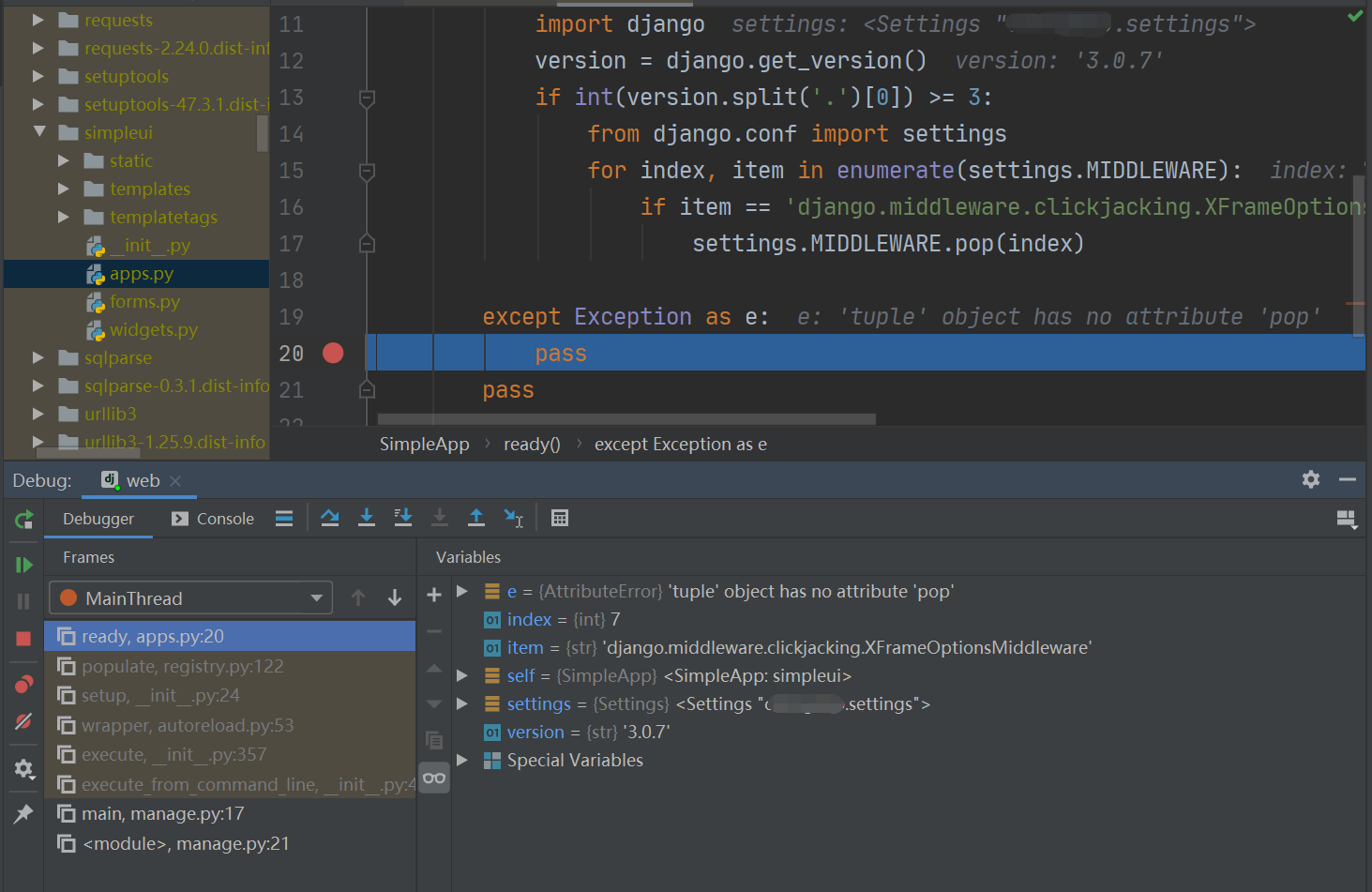The image size is (1372, 892).
Task: Switch to the Debugger tab
Action: 98,519
